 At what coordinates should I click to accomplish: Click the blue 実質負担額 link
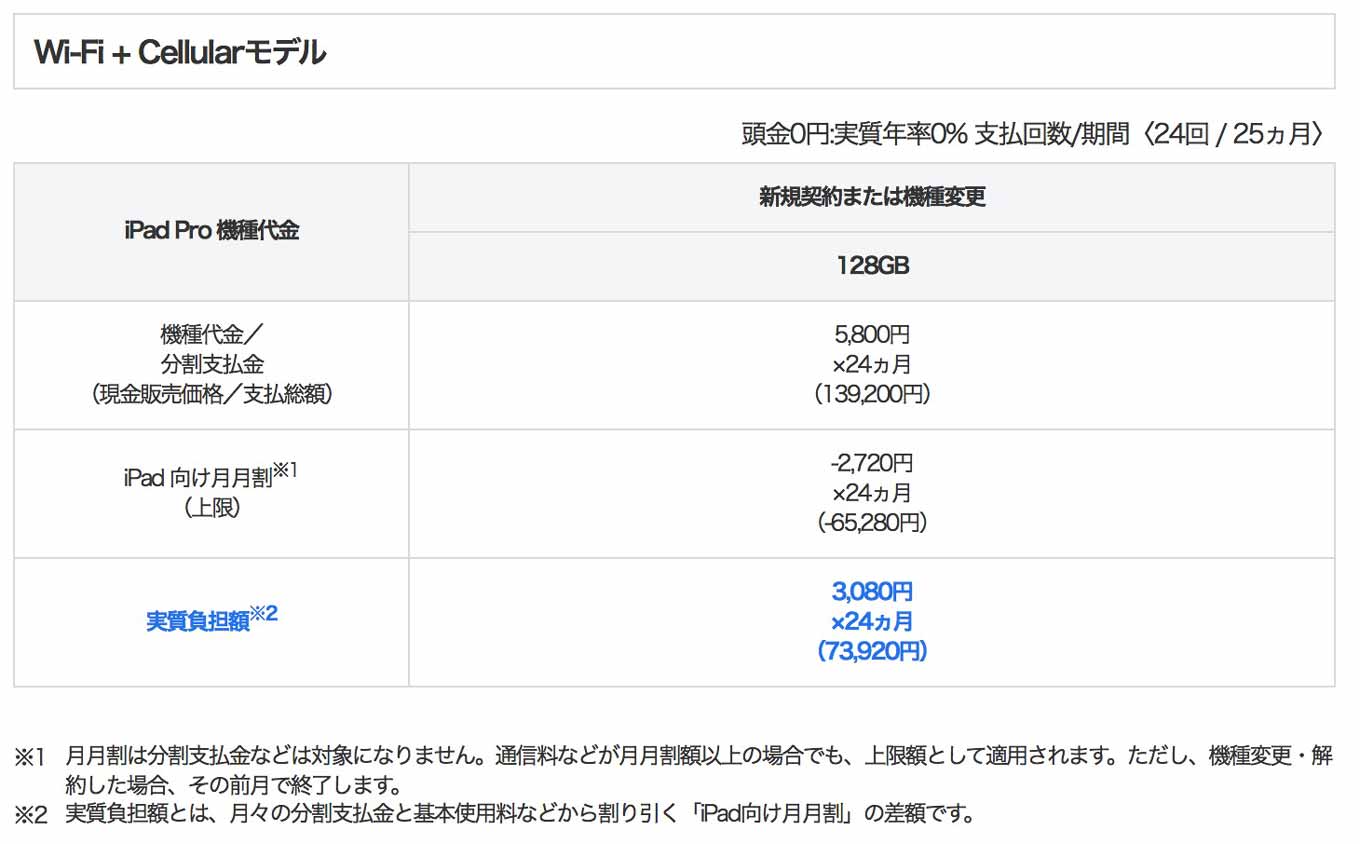pyautogui.click(x=211, y=618)
